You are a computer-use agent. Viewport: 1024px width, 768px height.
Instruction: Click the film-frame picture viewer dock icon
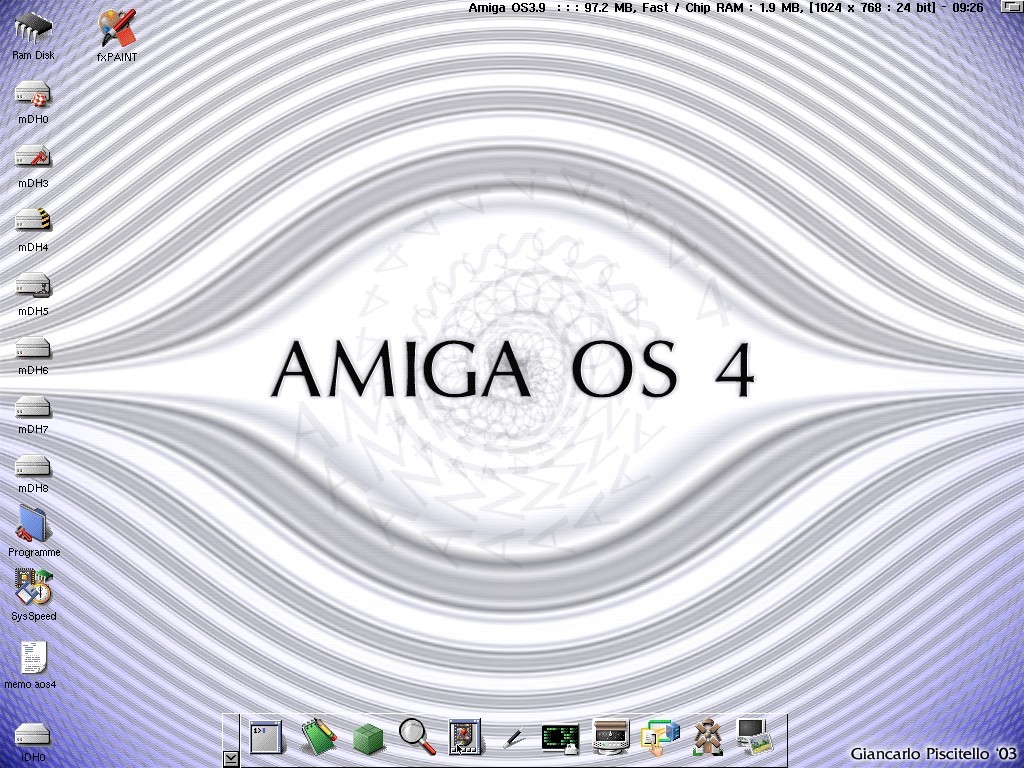465,738
